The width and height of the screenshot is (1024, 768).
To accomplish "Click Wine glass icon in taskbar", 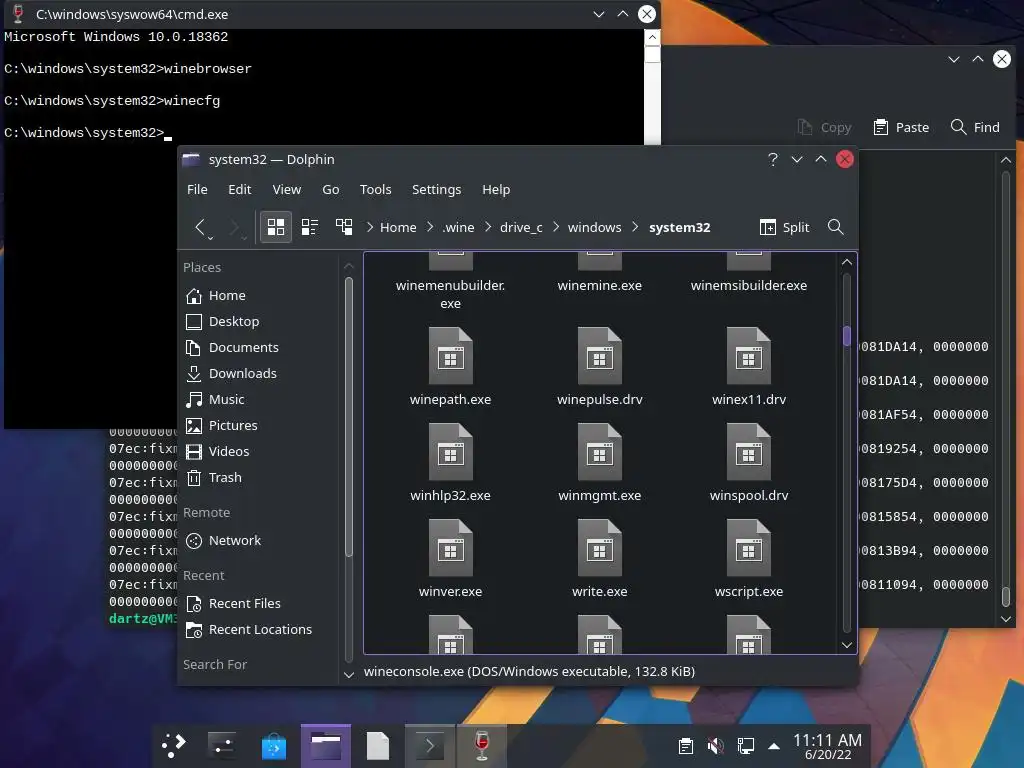I will tap(481, 746).
